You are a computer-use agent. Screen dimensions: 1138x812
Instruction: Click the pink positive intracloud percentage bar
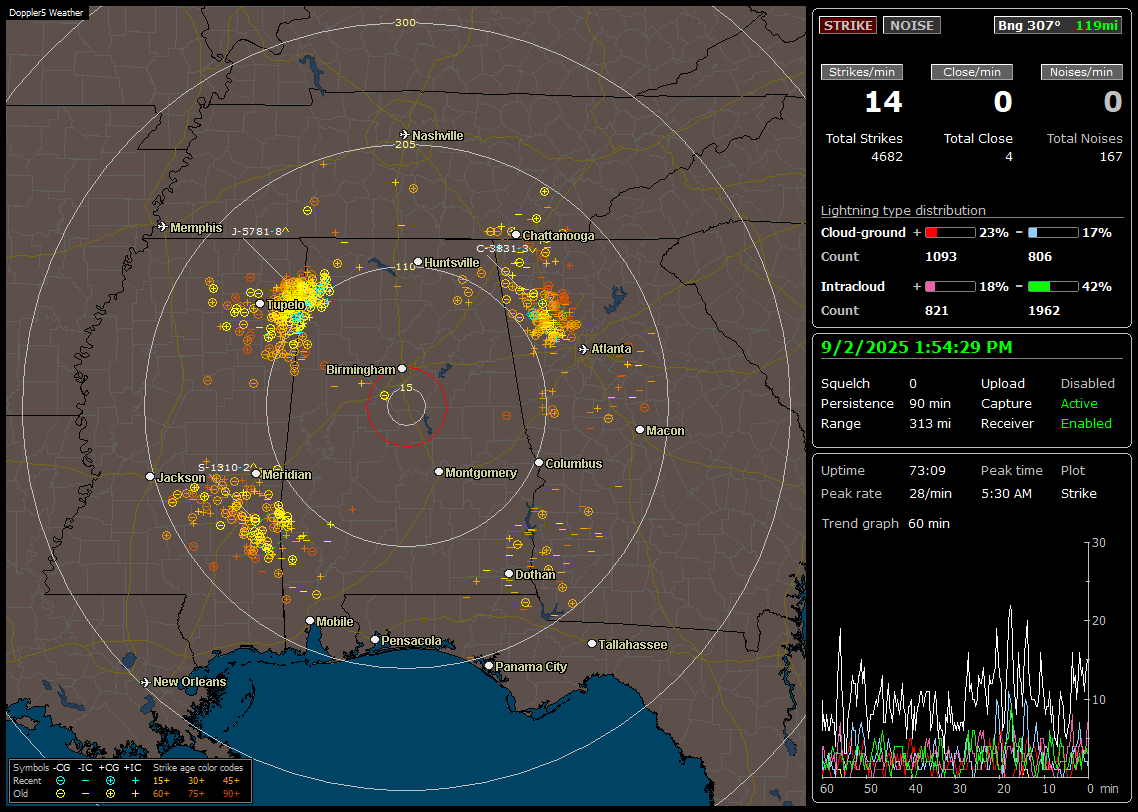[x=950, y=287]
